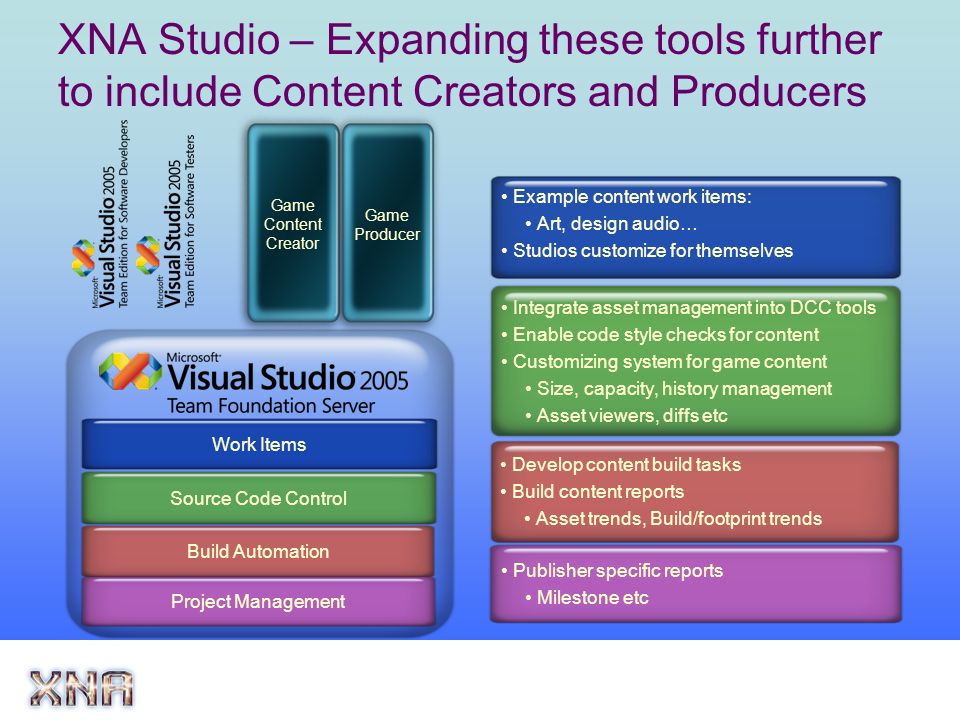Image resolution: width=960 pixels, height=720 pixels.
Task: Click the red Build Automation bar
Action: click(258, 551)
